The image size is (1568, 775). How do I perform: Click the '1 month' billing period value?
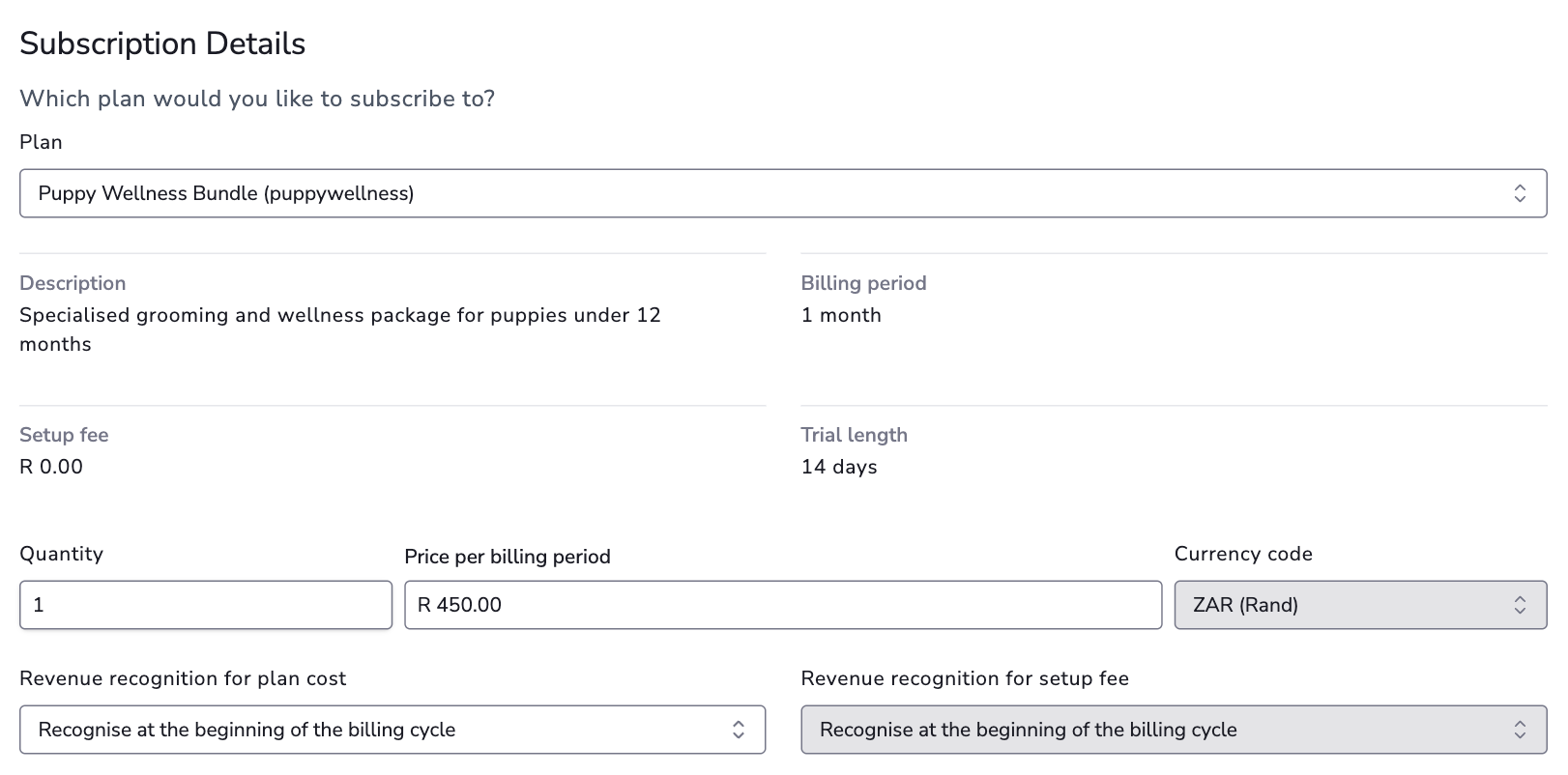pos(841,315)
